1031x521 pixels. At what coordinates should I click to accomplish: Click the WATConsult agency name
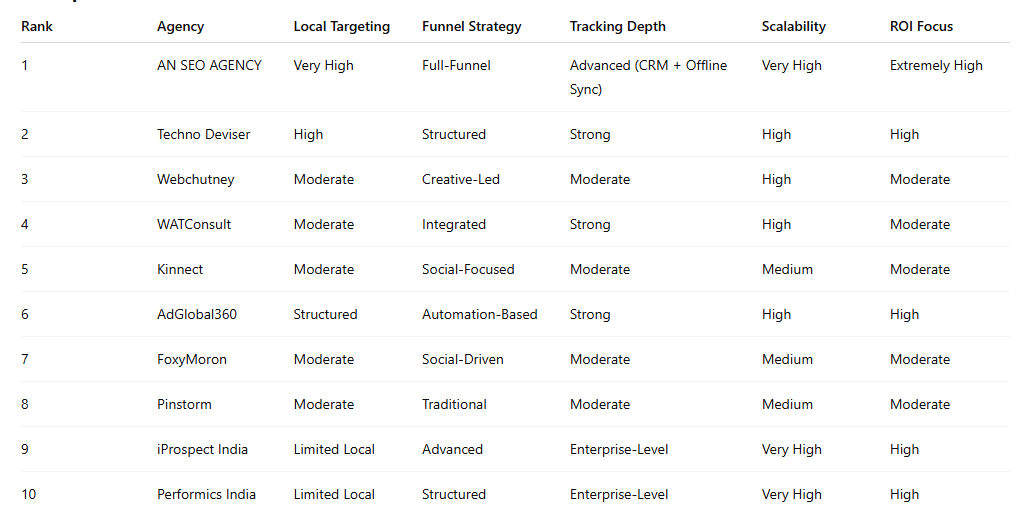194,225
